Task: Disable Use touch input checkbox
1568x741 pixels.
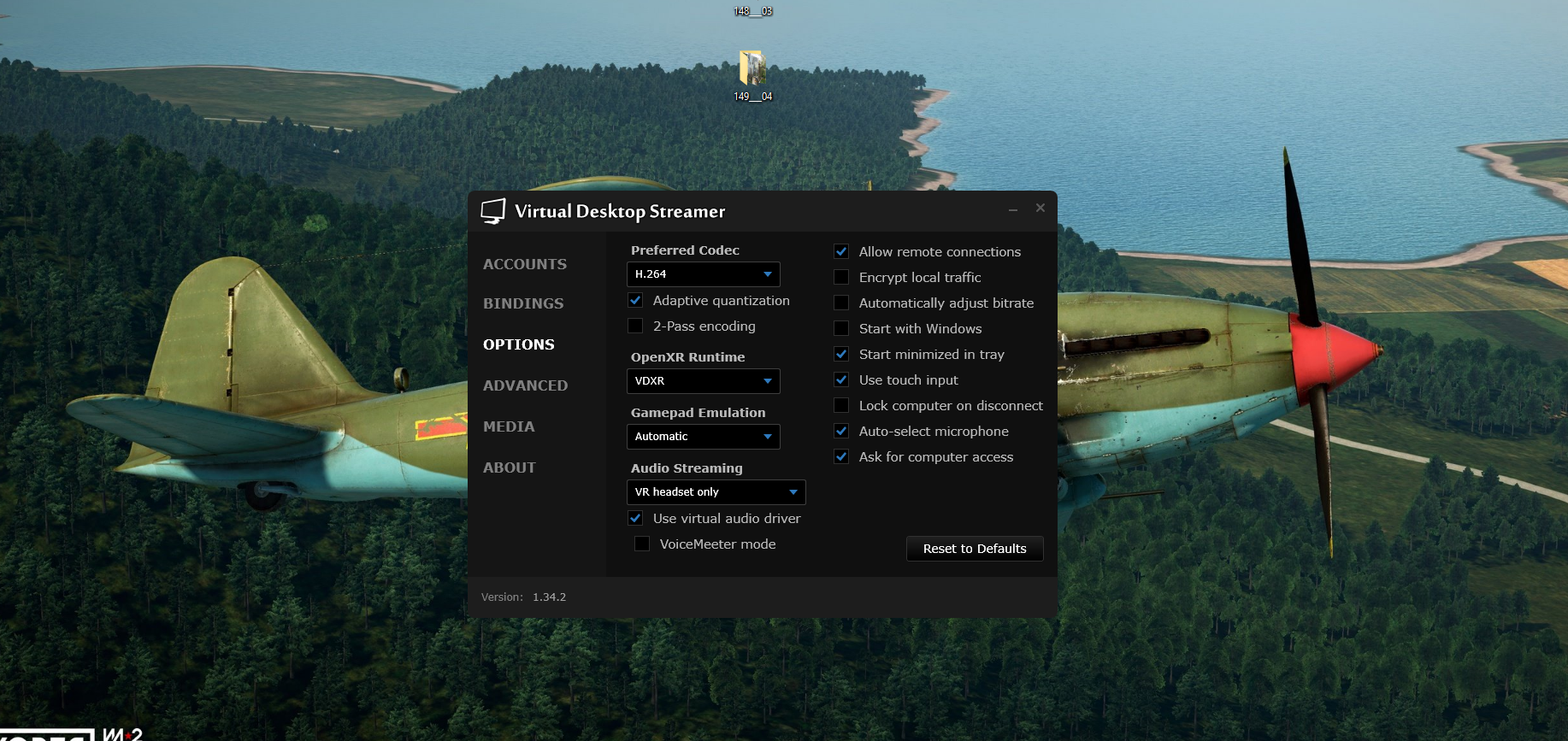Action: pos(841,379)
